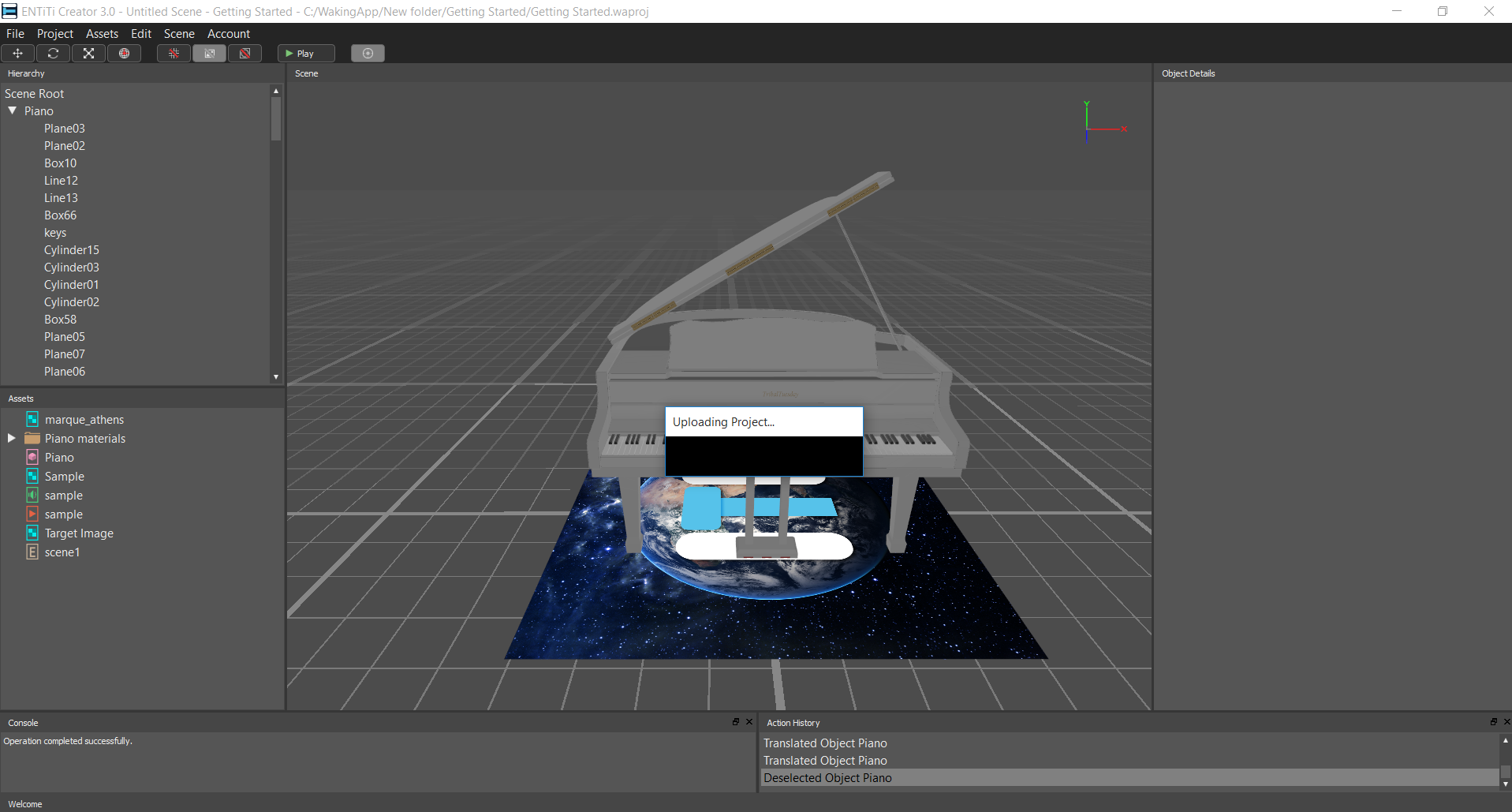Click the red sample video asset icon
The image size is (1512, 812).
tap(32, 514)
